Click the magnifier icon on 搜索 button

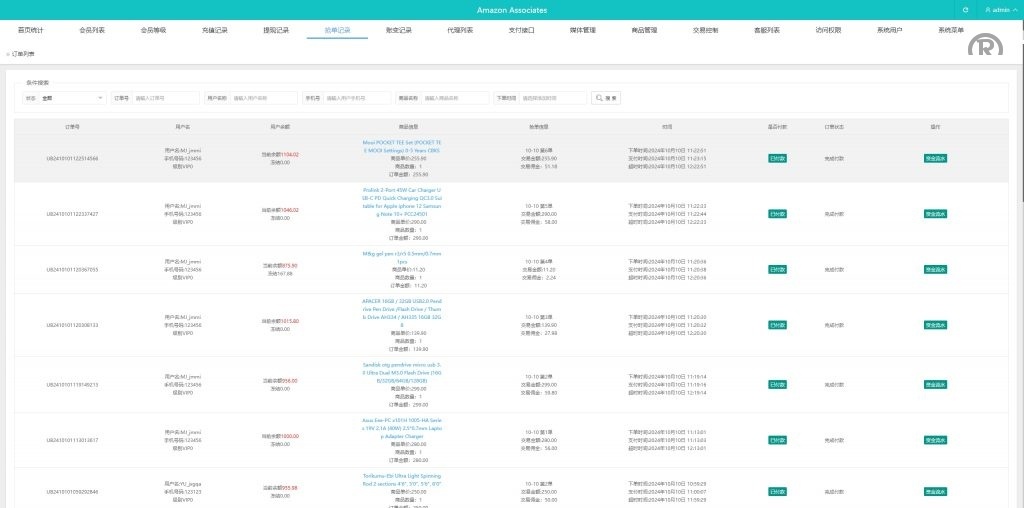pos(600,98)
